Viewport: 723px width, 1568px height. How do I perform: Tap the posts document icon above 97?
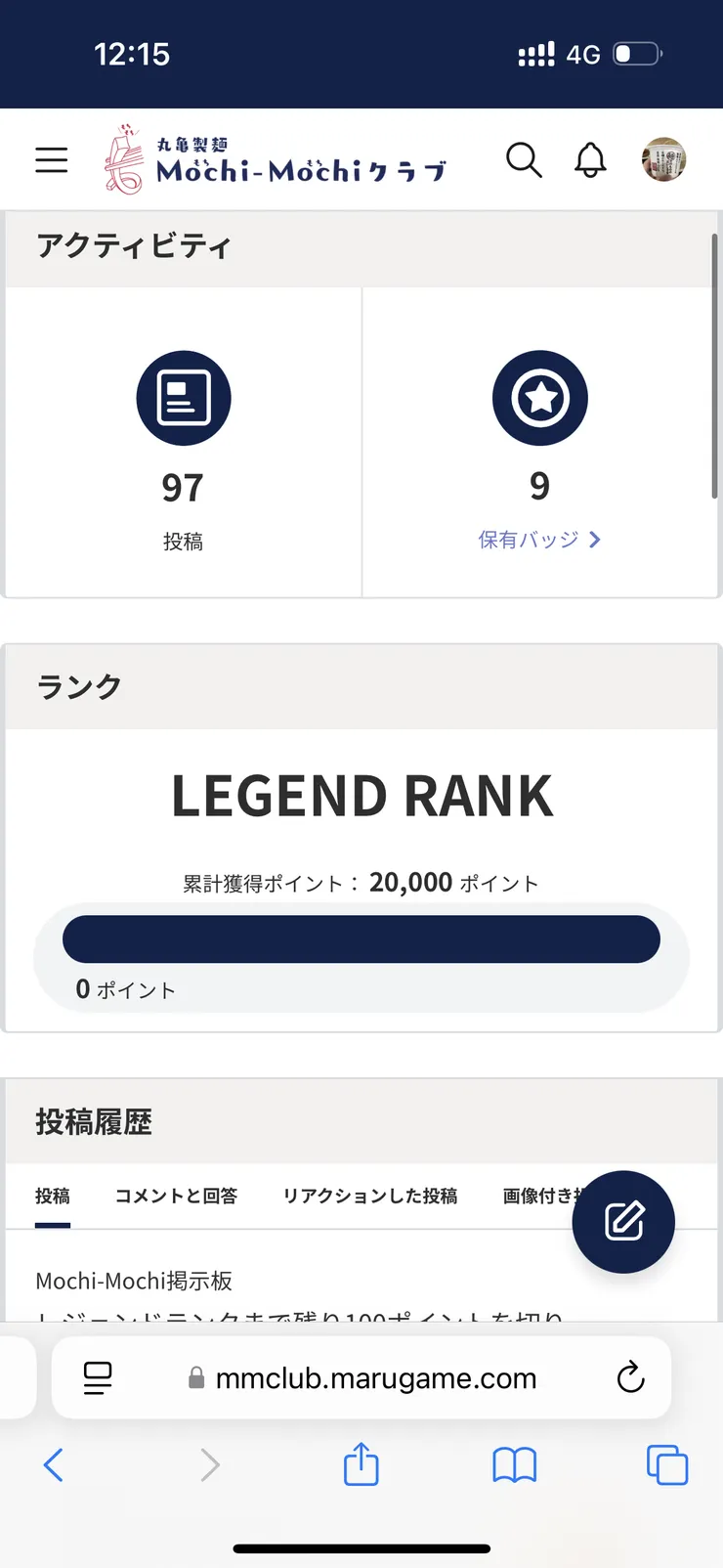184,398
